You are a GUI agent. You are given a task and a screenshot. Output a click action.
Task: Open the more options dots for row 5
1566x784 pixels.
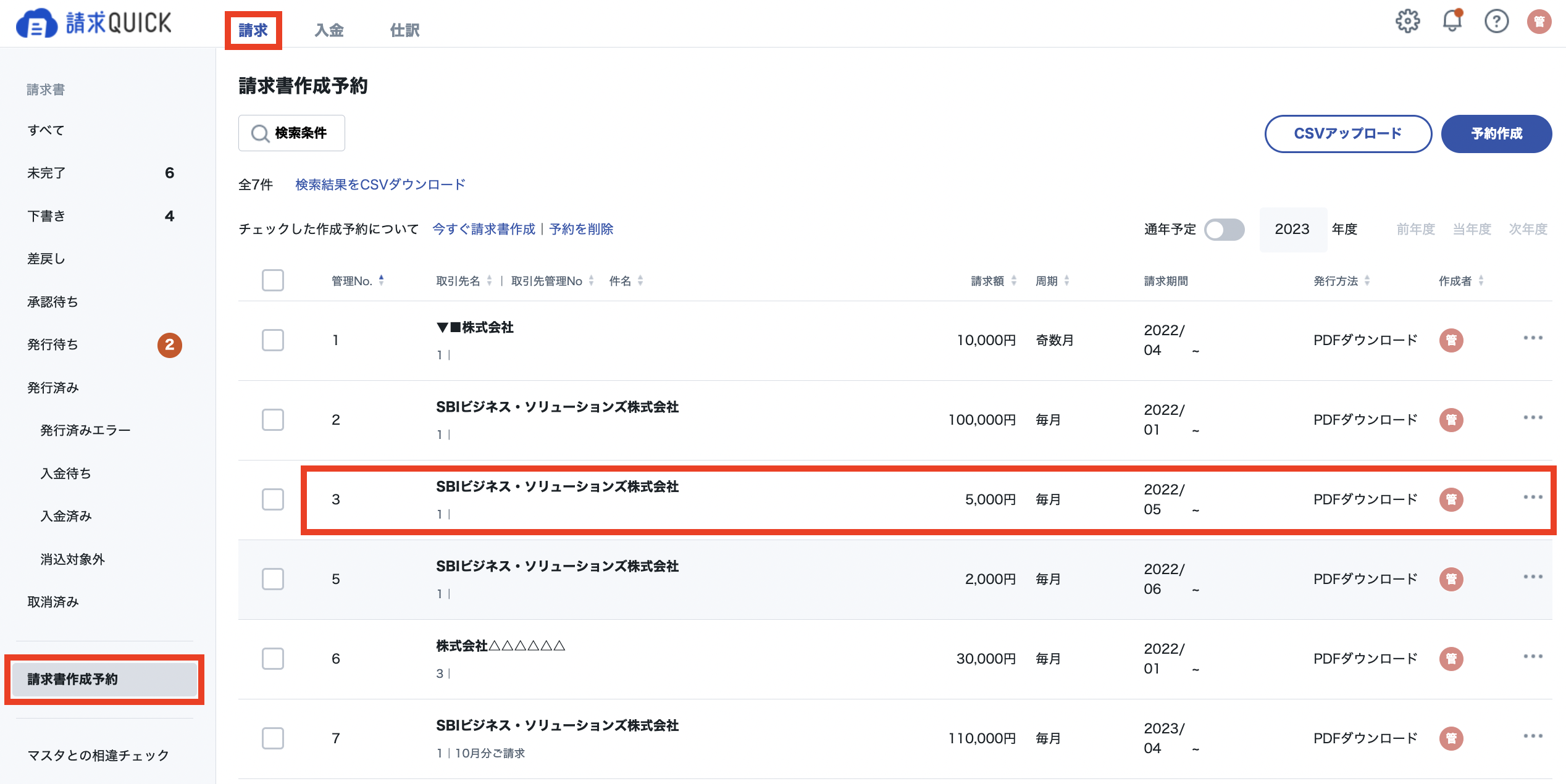coord(1533,577)
